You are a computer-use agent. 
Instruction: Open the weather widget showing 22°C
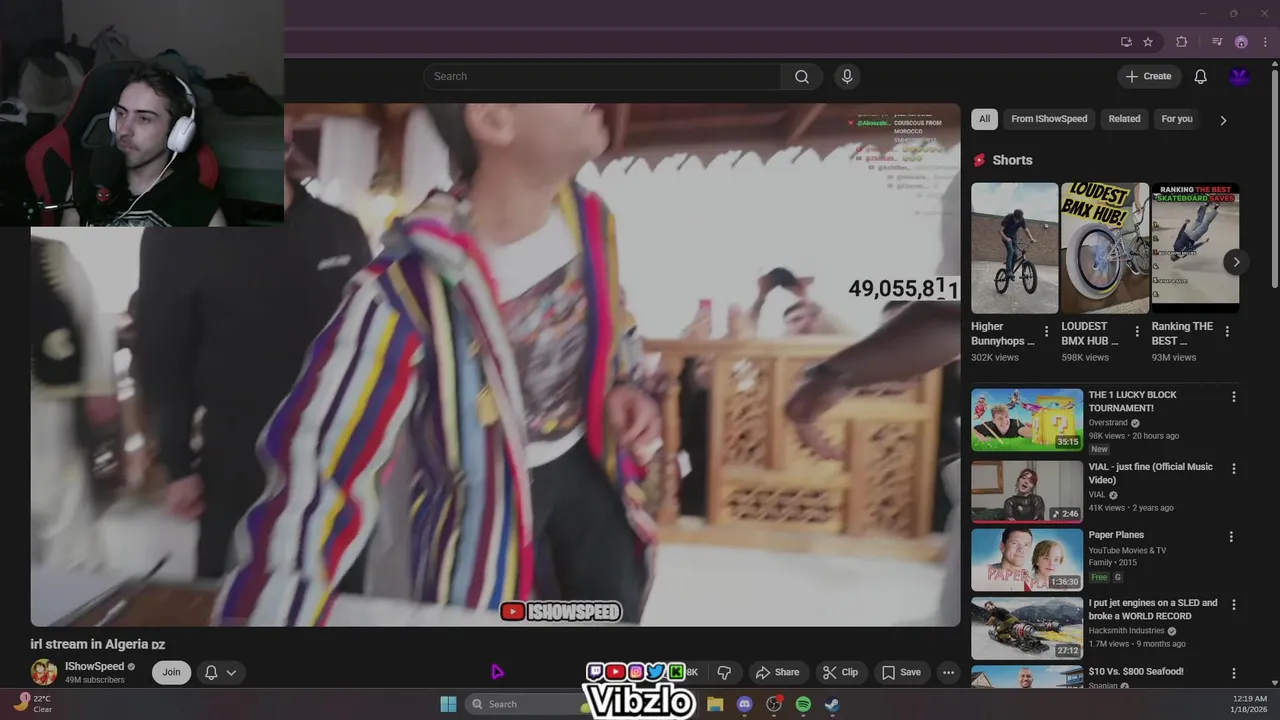[x=33, y=704]
